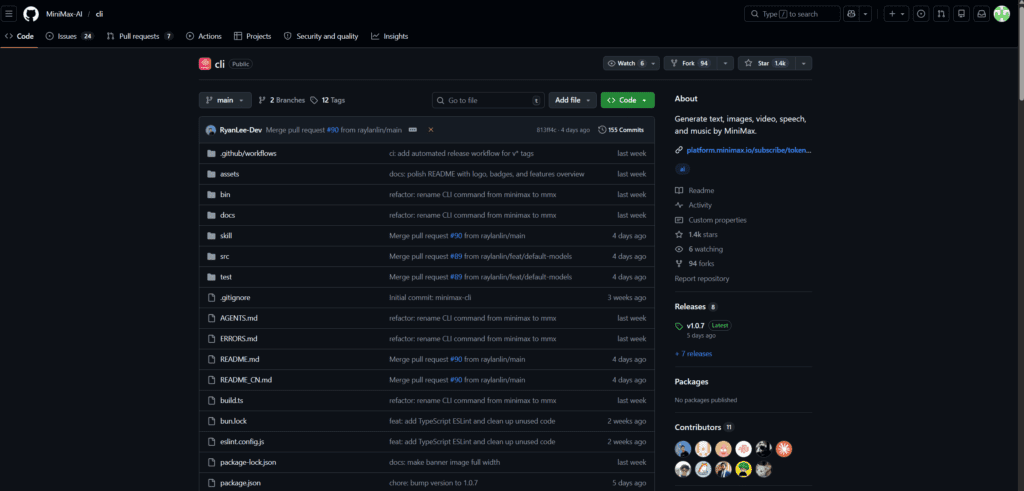This screenshot has width=1024, height=491.
Task: Open pull requests icon in the top header
Action: 941,14
